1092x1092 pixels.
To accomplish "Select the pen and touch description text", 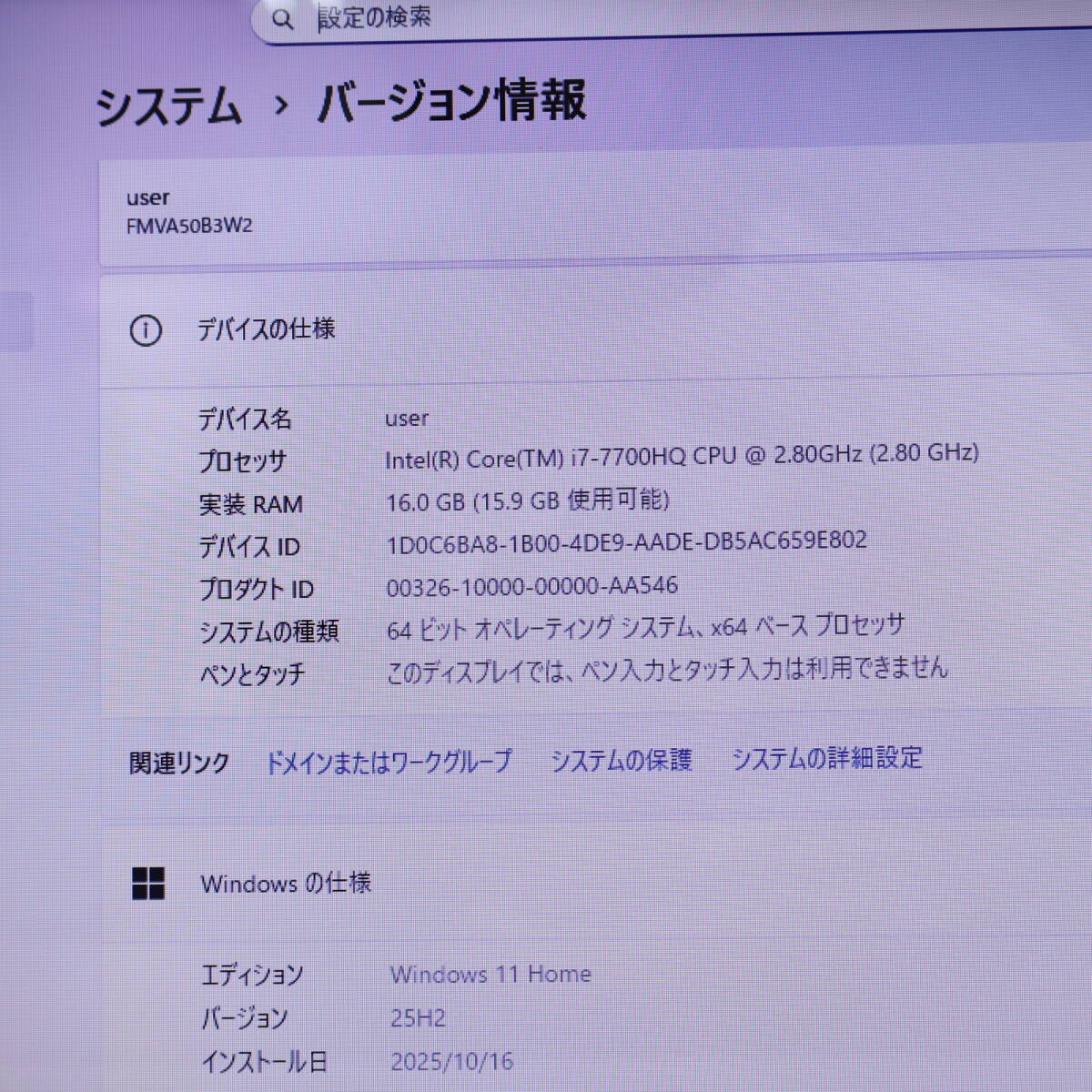I will 667,670.
